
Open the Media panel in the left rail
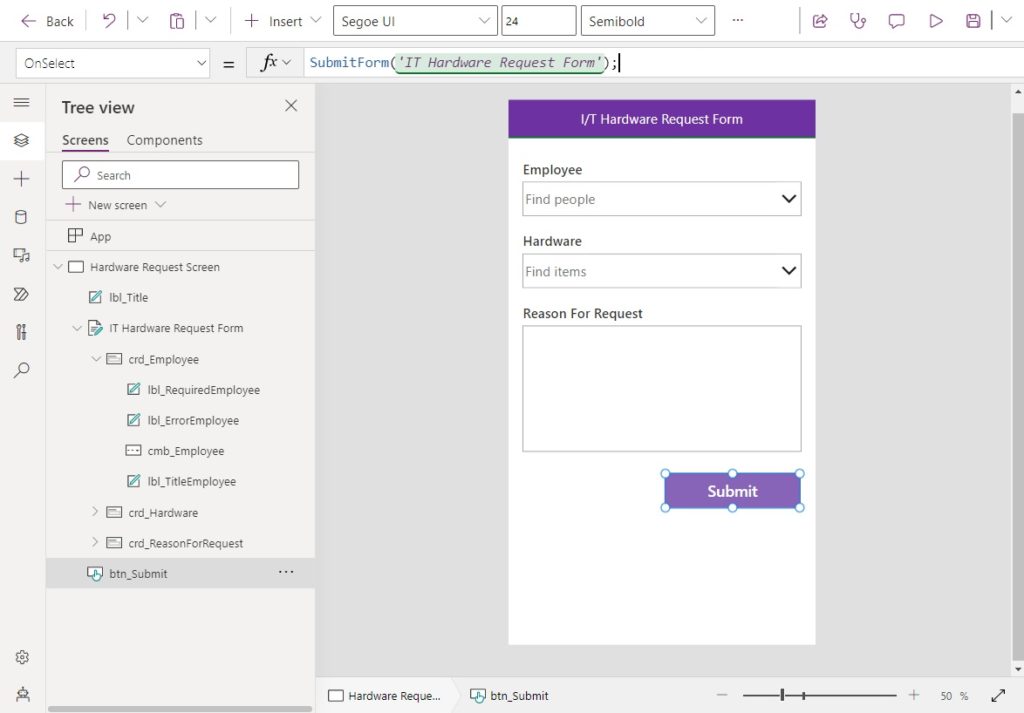[22, 255]
